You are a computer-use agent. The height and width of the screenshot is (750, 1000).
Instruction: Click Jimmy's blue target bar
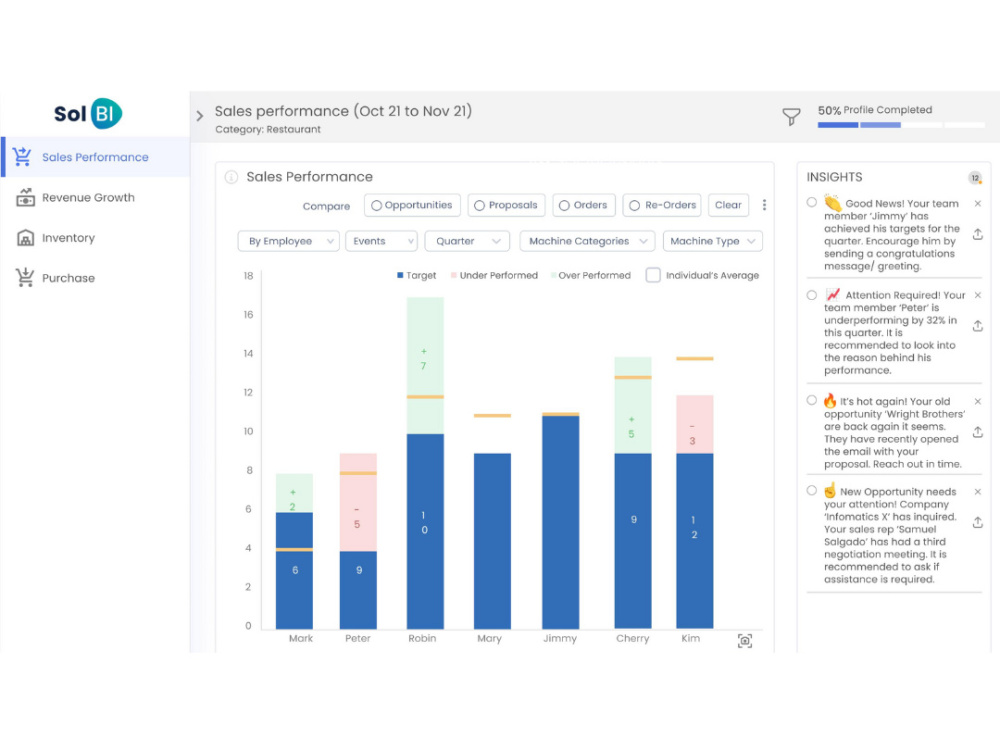coord(561,522)
